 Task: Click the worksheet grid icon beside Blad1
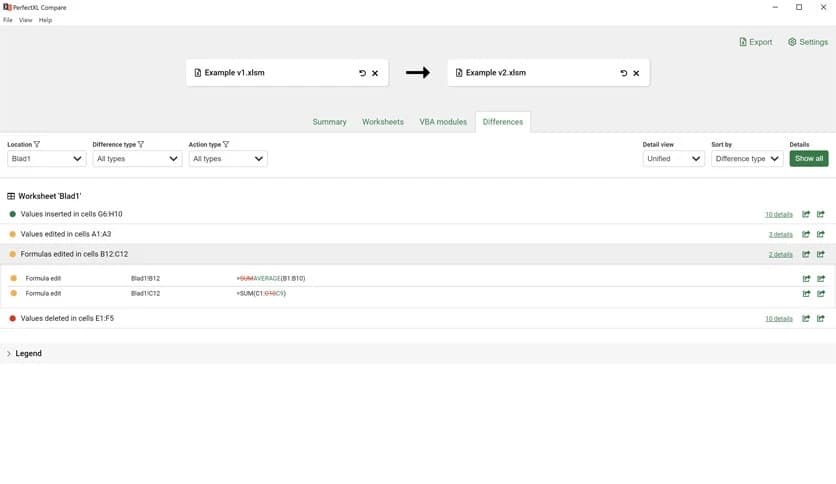pyautogui.click(x=11, y=196)
